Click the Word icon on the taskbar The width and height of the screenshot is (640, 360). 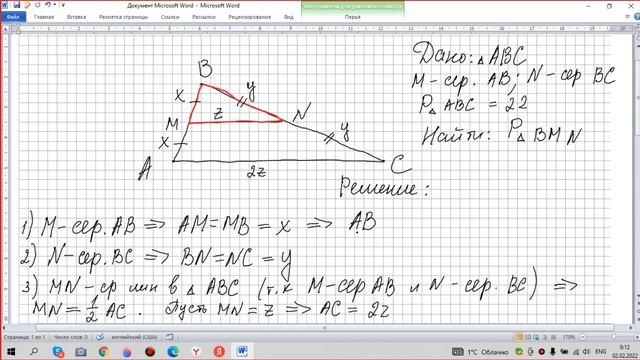point(242,351)
